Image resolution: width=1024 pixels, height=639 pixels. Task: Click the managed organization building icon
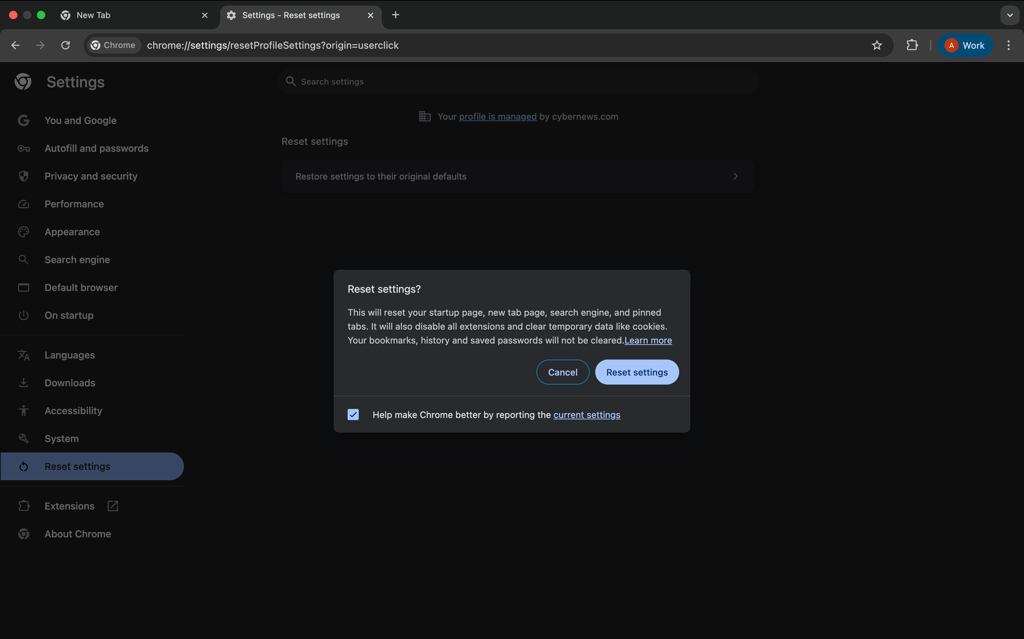click(x=424, y=116)
